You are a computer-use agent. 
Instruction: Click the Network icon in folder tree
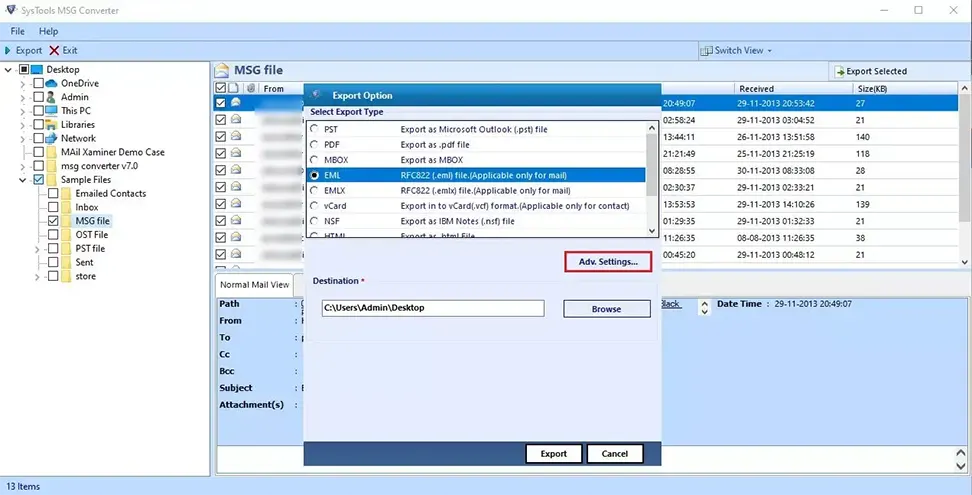point(52,138)
